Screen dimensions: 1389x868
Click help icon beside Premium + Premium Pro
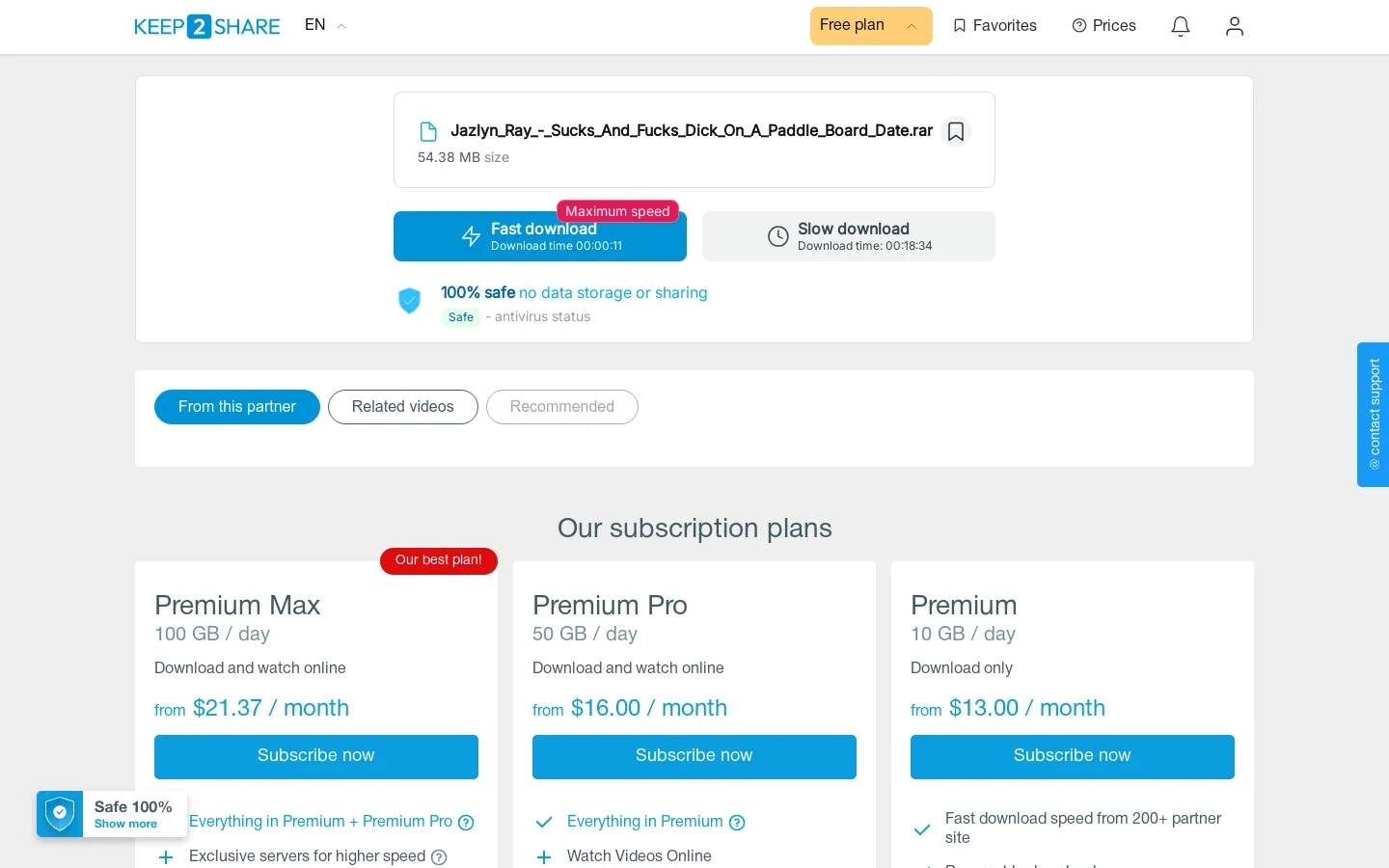click(x=466, y=823)
